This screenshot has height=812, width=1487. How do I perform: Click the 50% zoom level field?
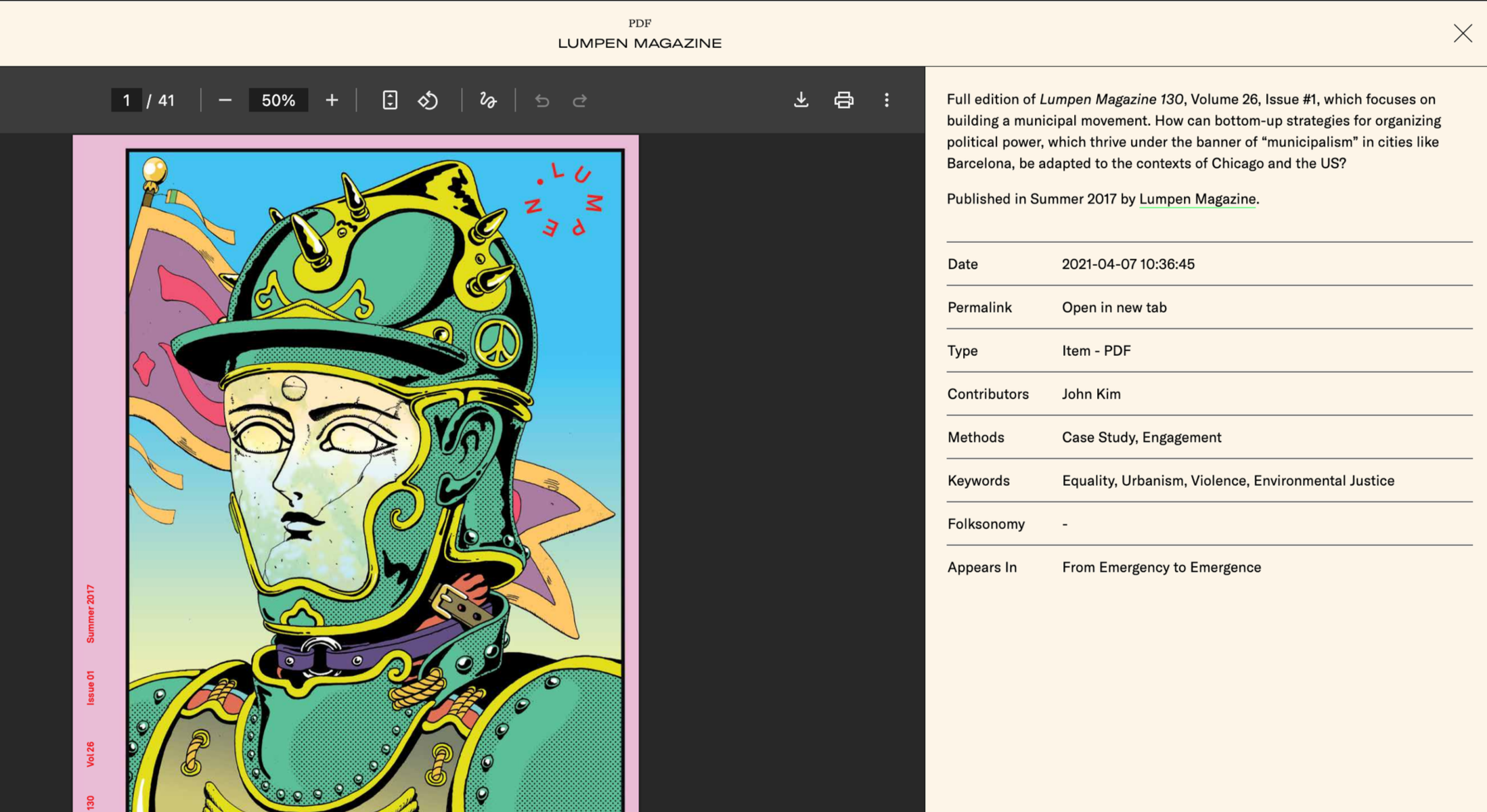point(278,100)
